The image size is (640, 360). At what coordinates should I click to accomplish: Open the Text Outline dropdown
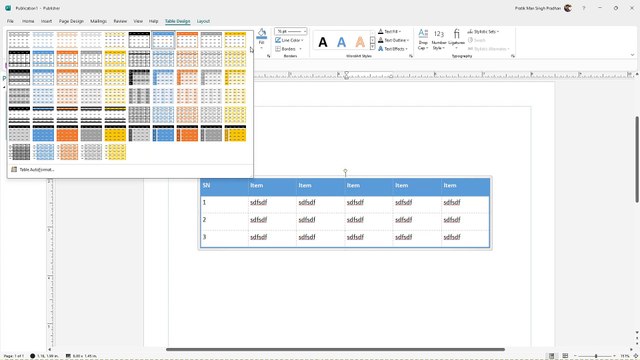pyautogui.click(x=393, y=40)
